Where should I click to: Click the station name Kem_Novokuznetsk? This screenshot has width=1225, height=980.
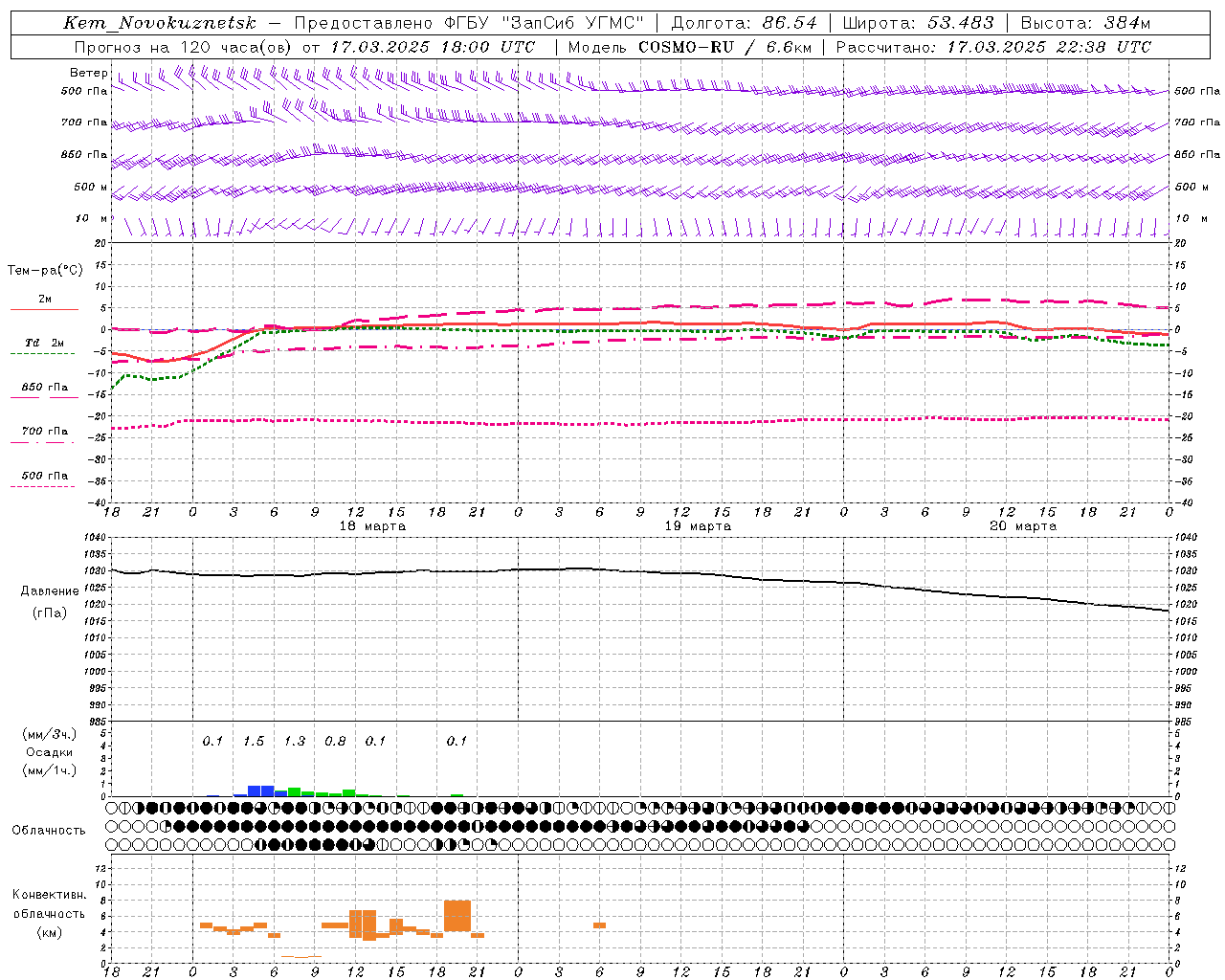click(x=160, y=23)
